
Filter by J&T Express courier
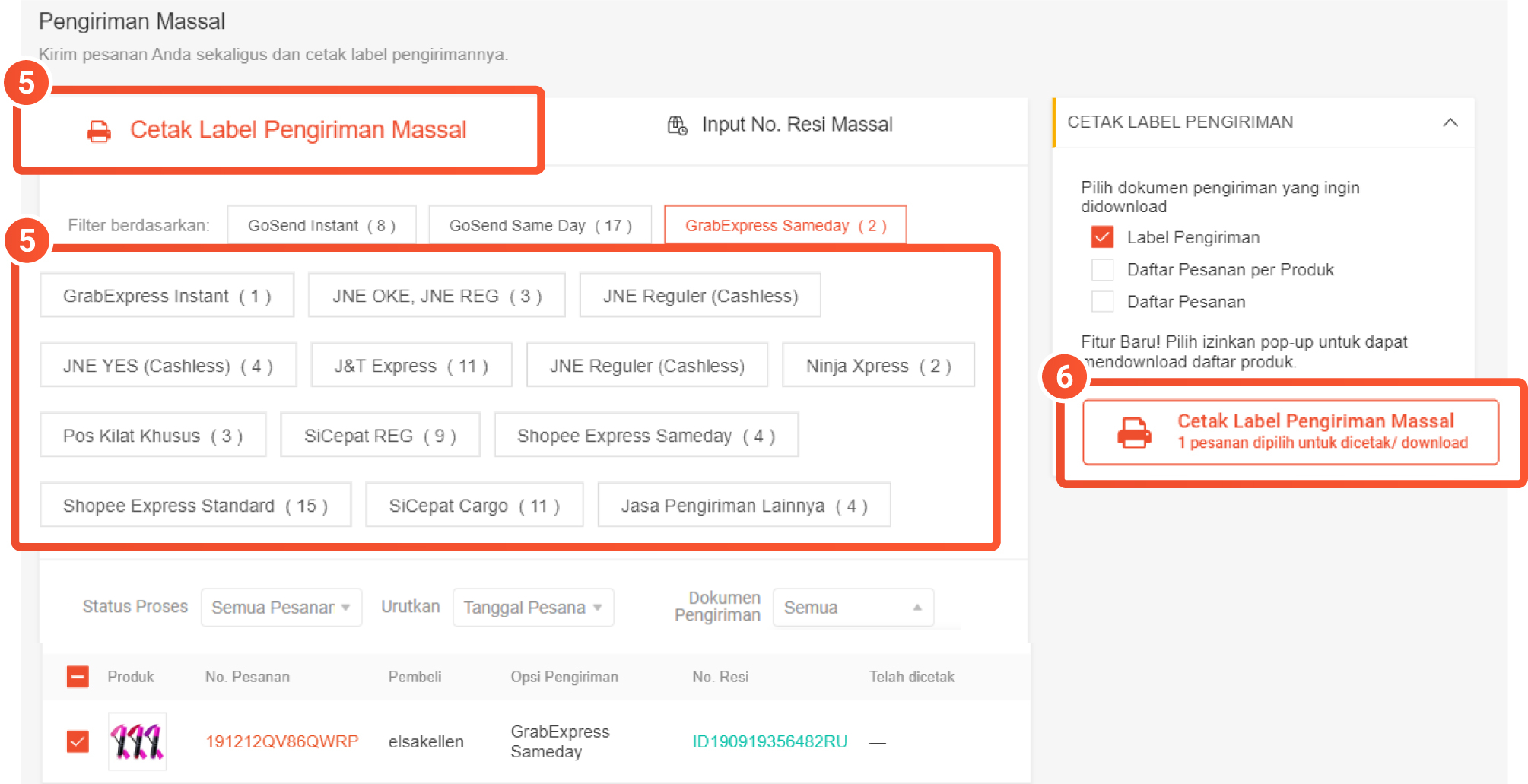point(411,366)
